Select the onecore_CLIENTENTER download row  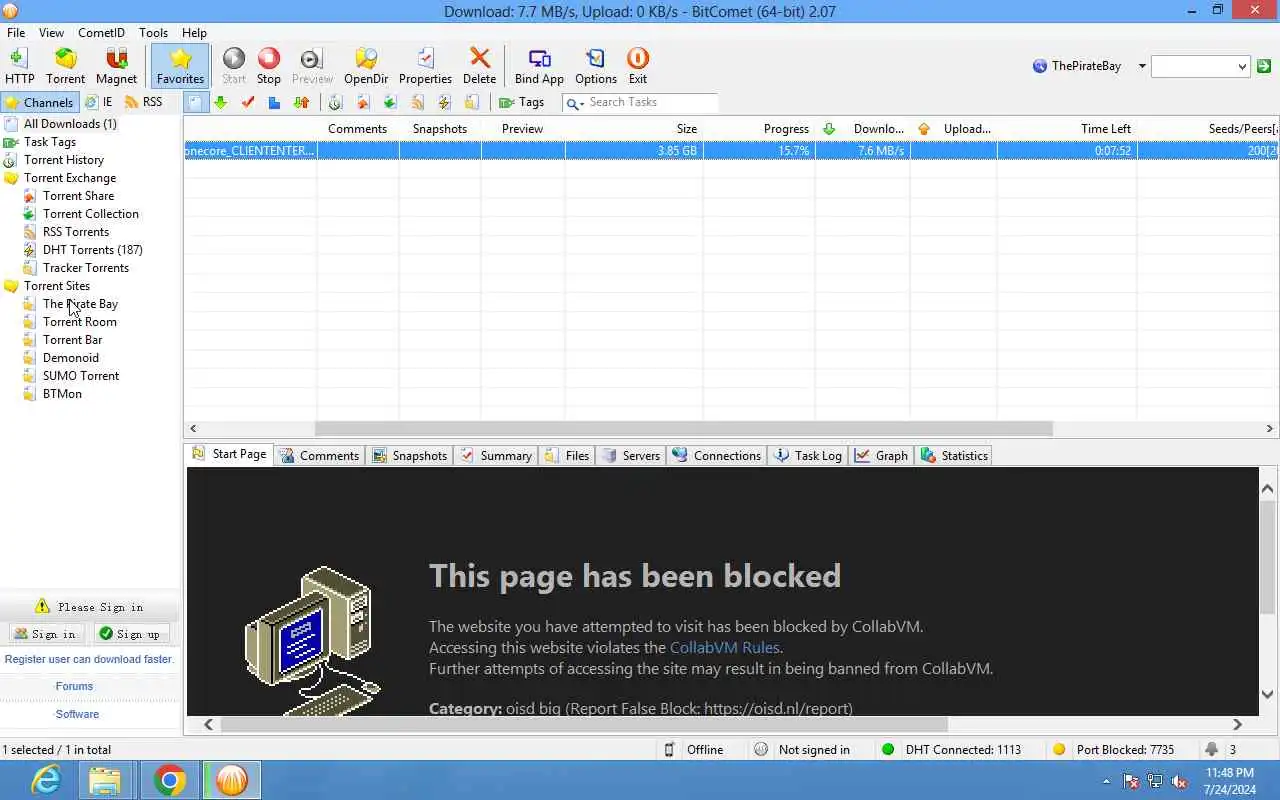(x=730, y=151)
